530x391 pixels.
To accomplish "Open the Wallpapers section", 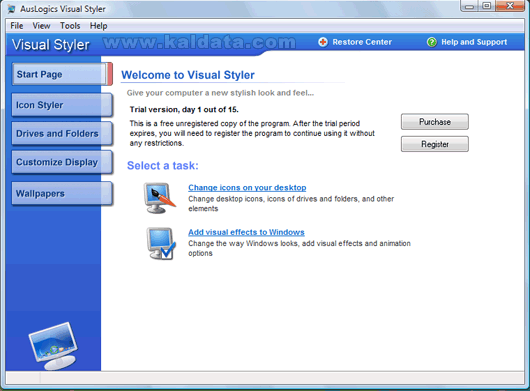I will click(62, 193).
